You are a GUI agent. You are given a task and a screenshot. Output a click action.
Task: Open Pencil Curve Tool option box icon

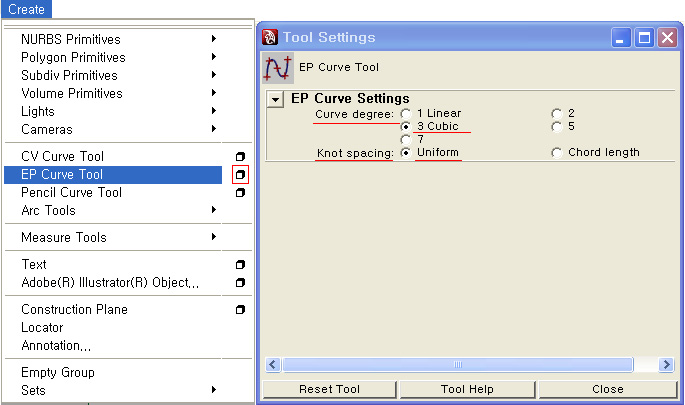tap(240, 192)
